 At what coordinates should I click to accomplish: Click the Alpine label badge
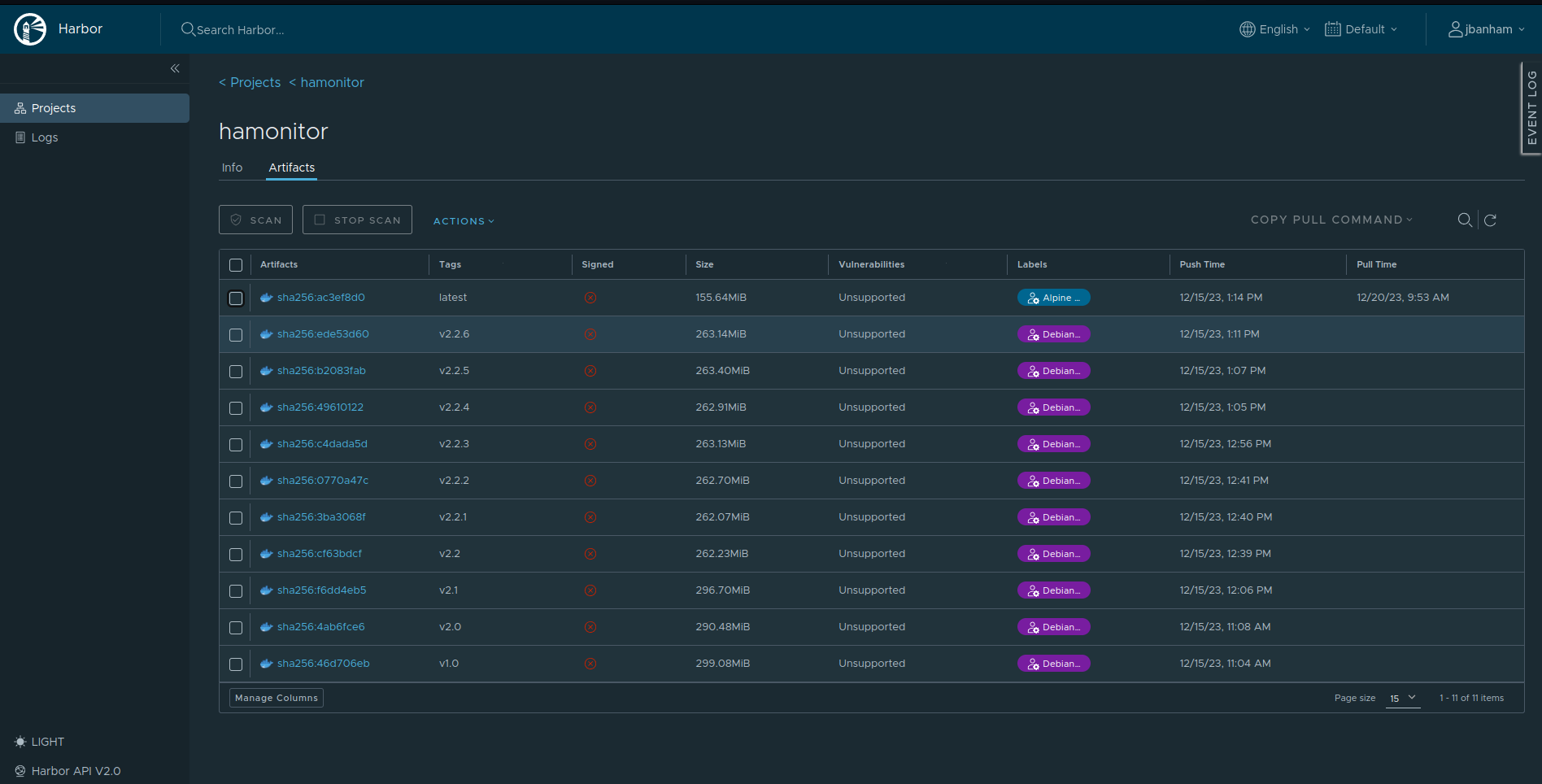pos(1054,297)
